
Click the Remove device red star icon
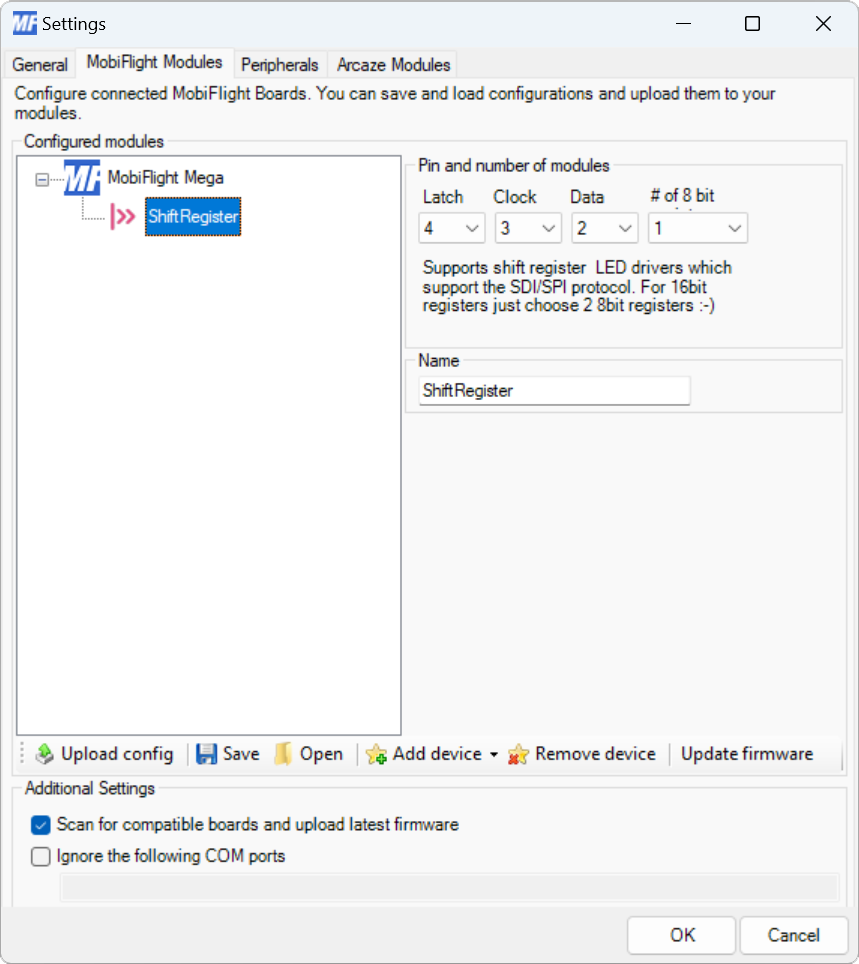tap(517, 754)
